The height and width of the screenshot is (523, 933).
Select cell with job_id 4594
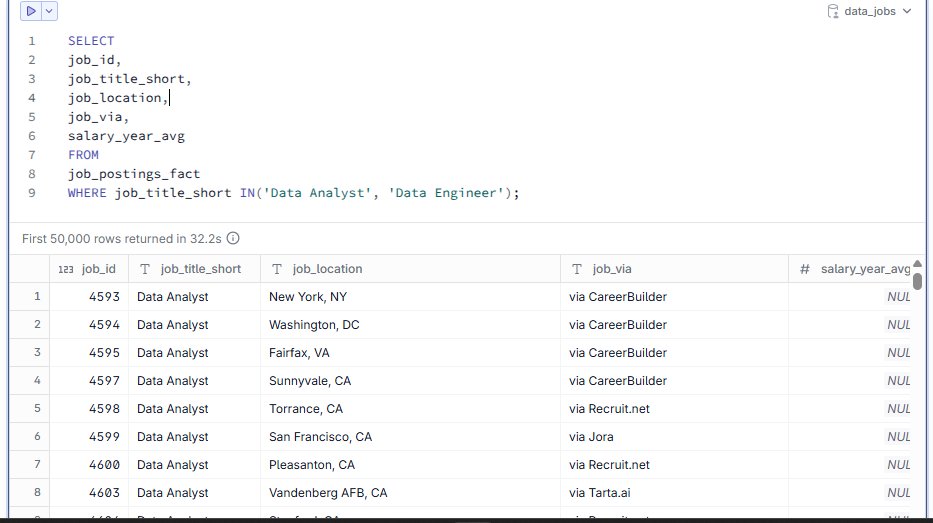tap(89, 325)
